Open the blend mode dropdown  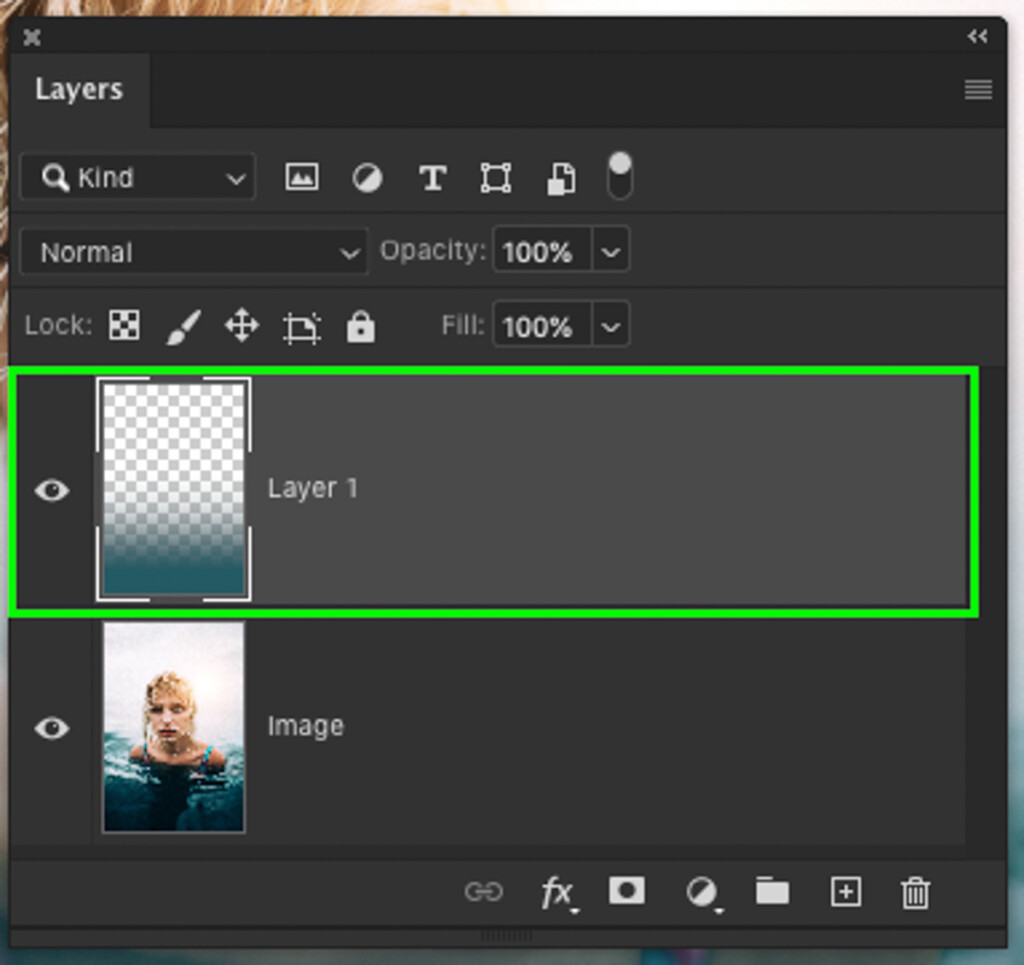tap(193, 251)
